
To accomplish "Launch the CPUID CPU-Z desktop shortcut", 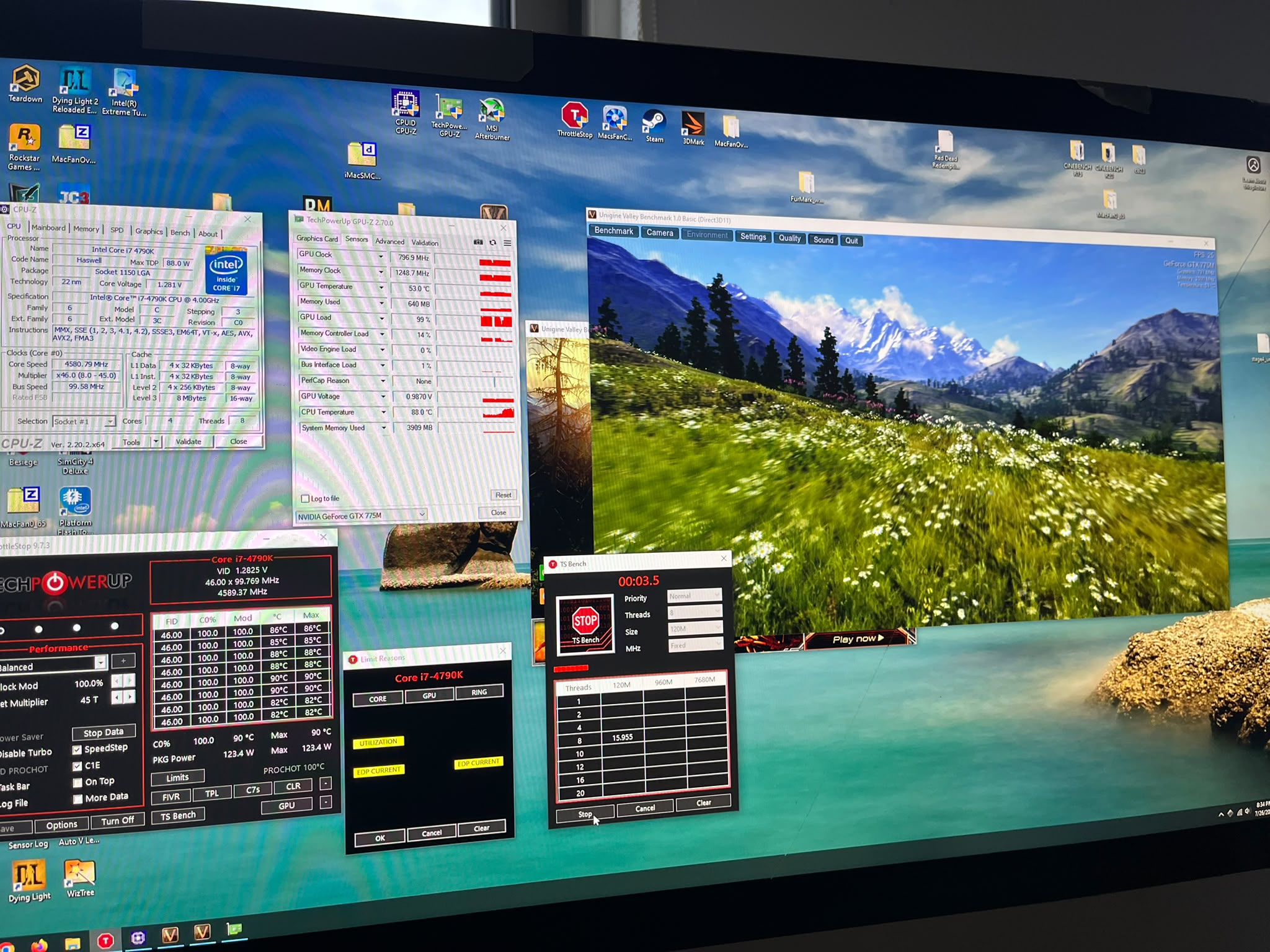I will (x=406, y=112).
